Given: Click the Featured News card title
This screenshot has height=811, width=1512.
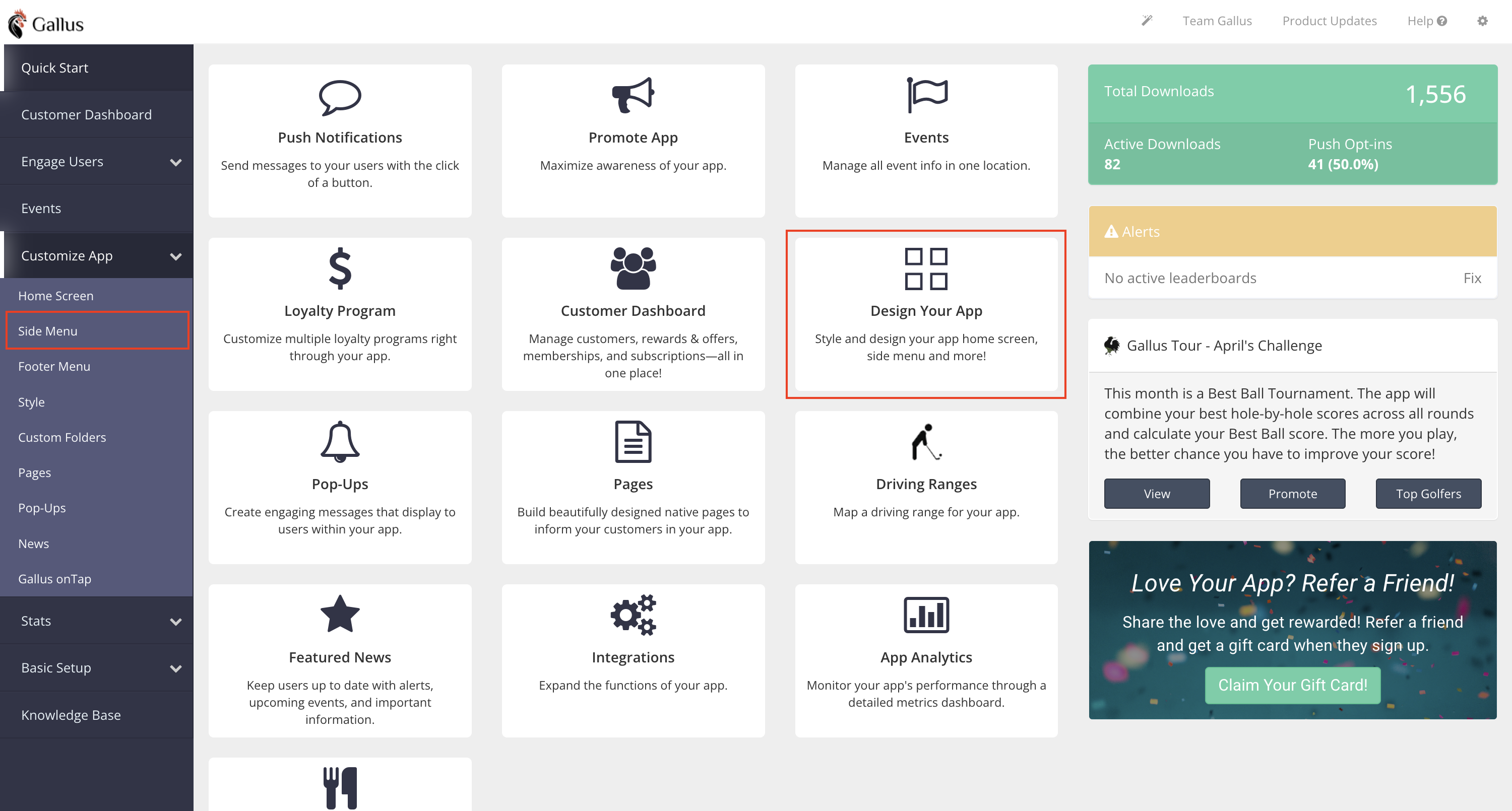Looking at the screenshot, I should pyautogui.click(x=340, y=657).
